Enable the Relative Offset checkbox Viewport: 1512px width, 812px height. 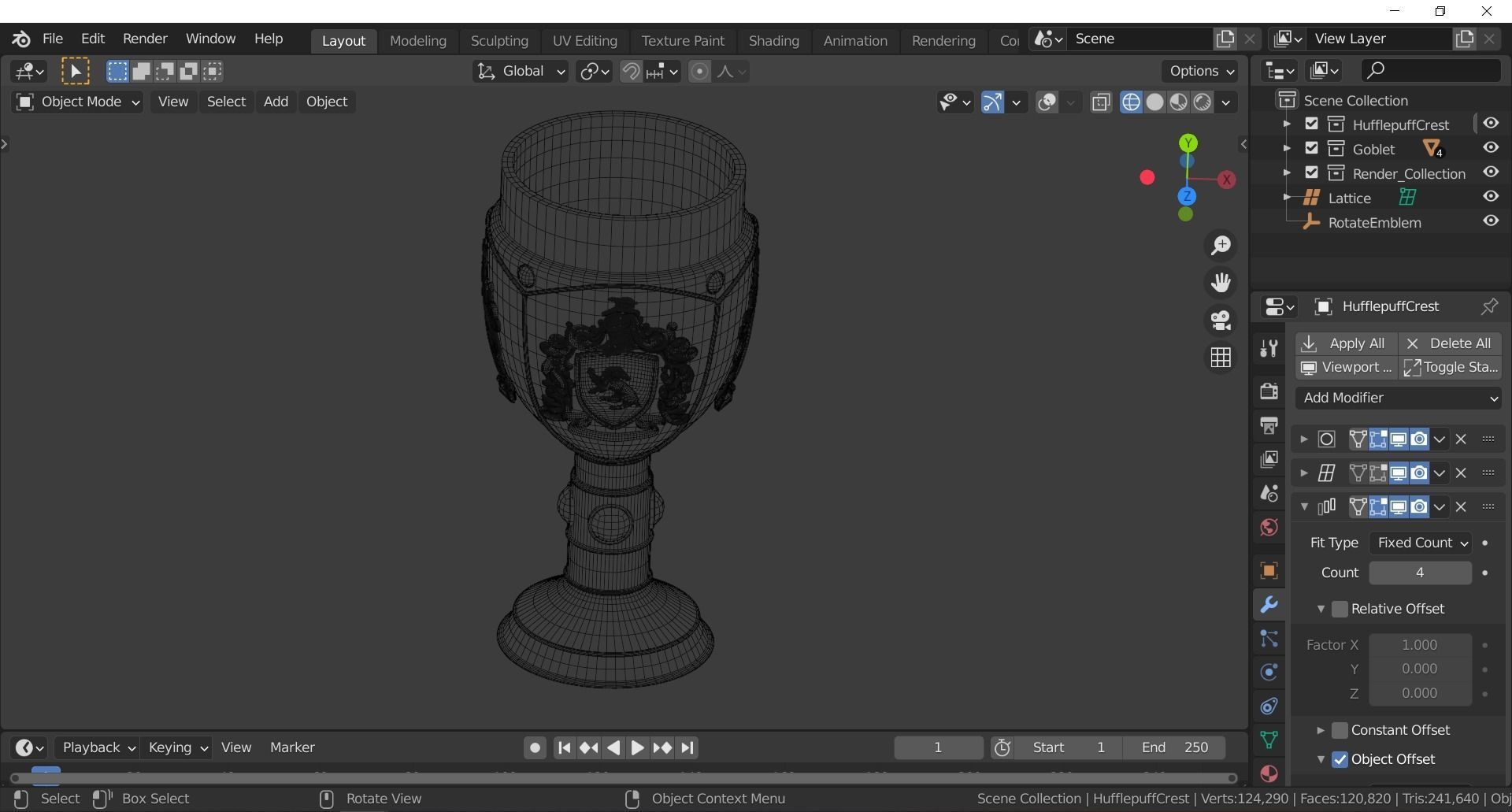tap(1340, 609)
